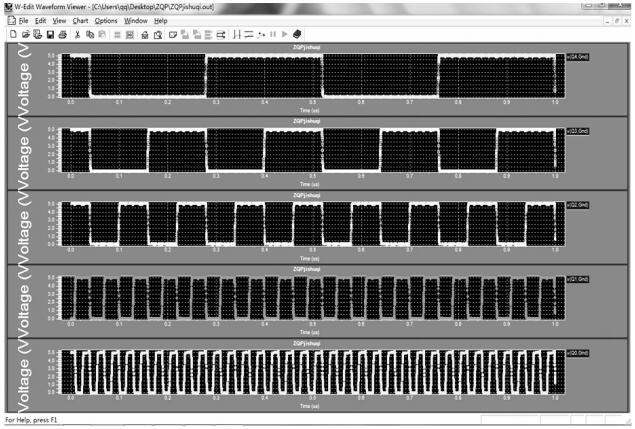Click the second stacked windows toolbar icon
Screen dimensions: 635x429
click(x=197, y=35)
